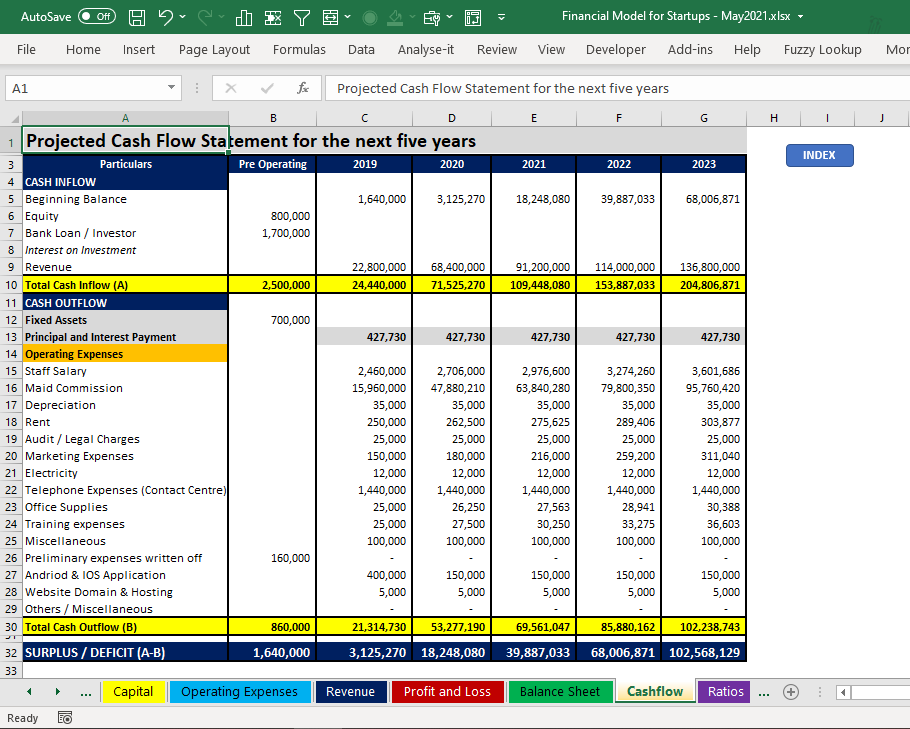Switch to the Formulas tab
Viewport: 910px width, 729px height.
pyautogui.click(x=299, y=50)
